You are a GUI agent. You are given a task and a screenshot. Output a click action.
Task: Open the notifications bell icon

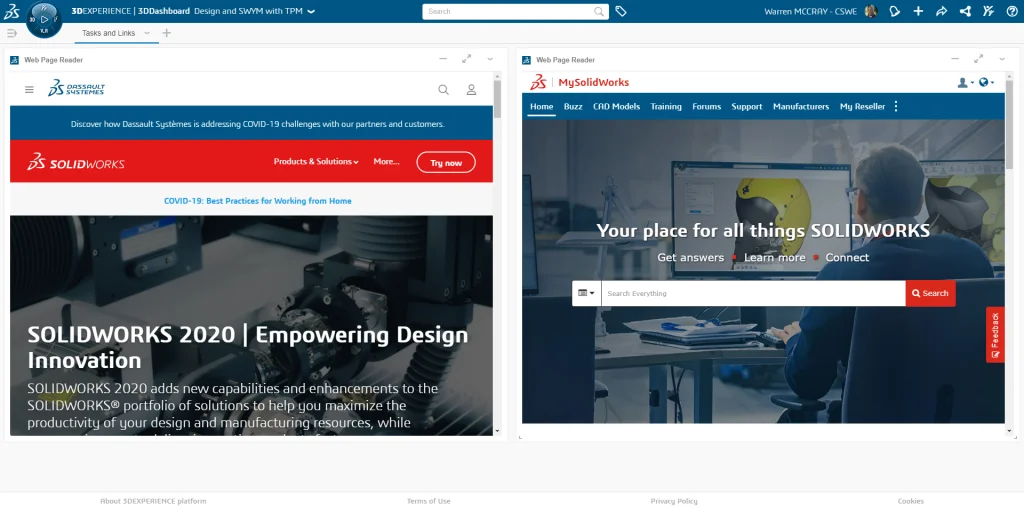pyautogui.click(x=895, y=11)
